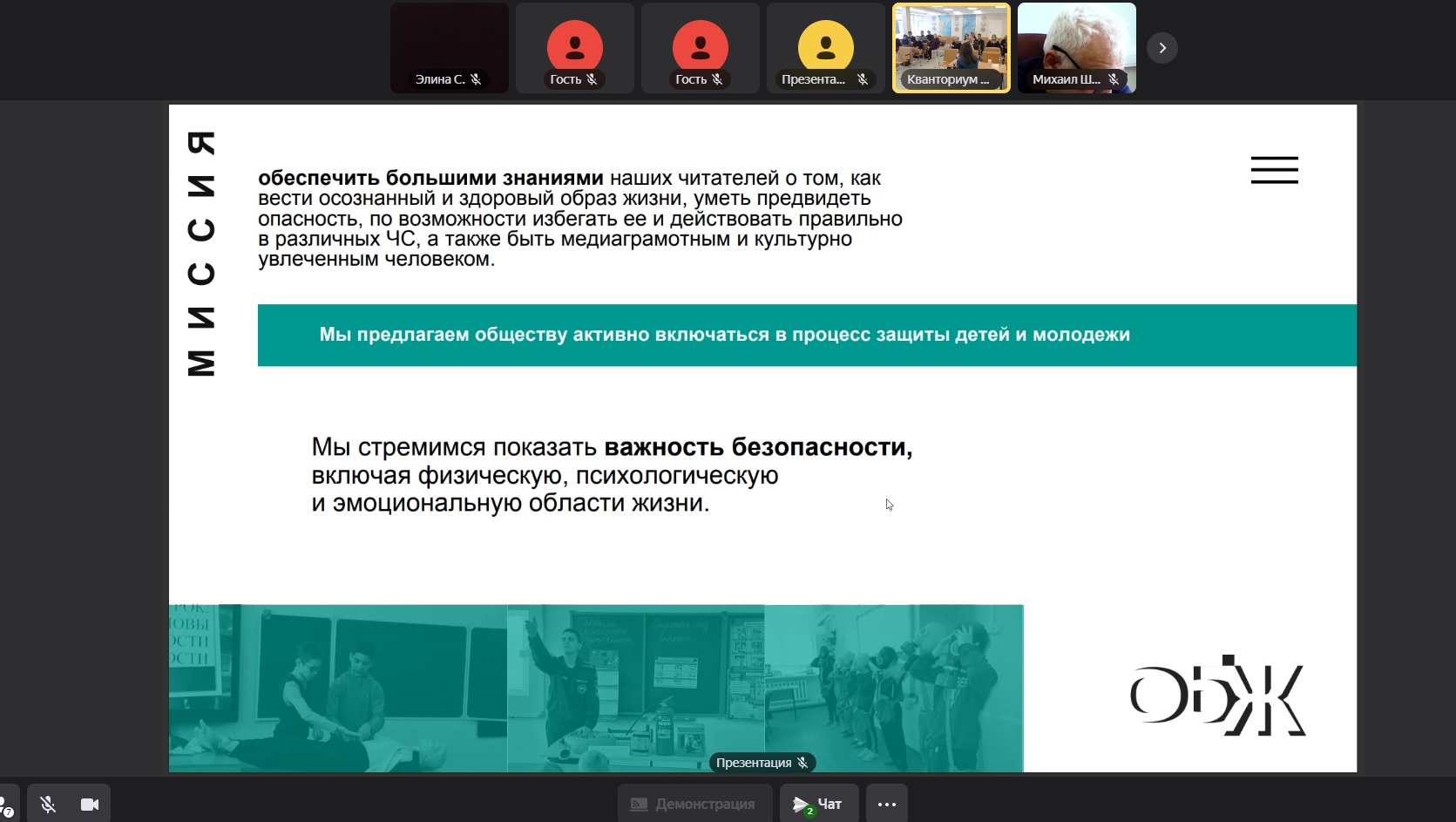Click the vertical МИССИЯ slide heading
Viewport: 1456px width, 822px height.
click(201, 254)
